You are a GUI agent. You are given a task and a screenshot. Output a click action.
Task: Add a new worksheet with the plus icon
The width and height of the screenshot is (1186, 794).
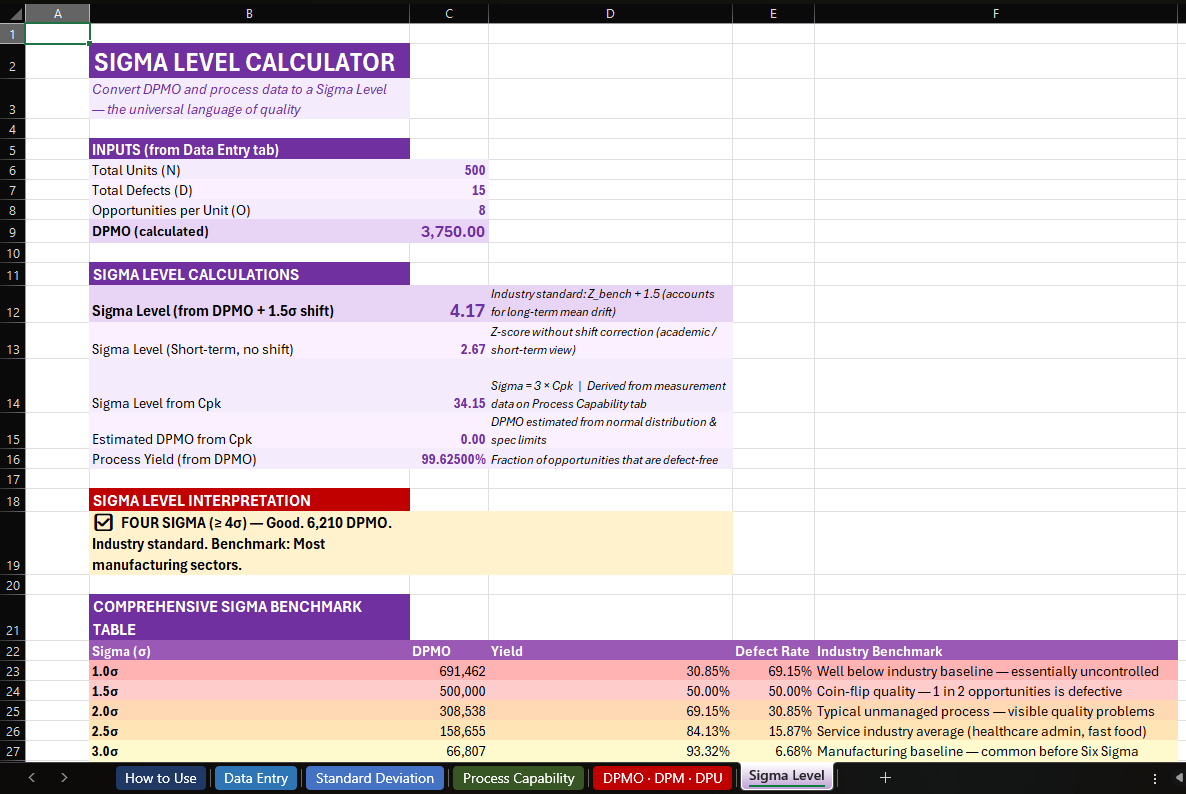(884, 777)
